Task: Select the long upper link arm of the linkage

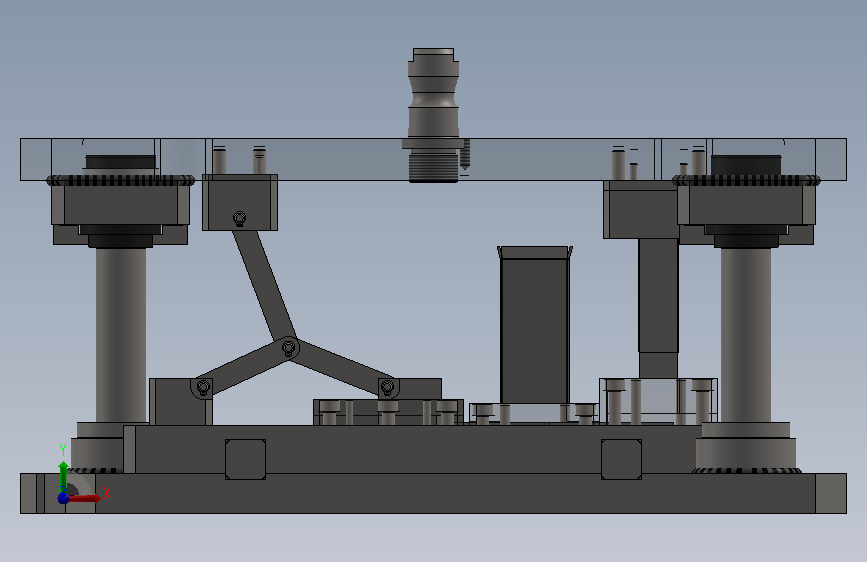Action: pyautogui.click(x=264, y=285)
